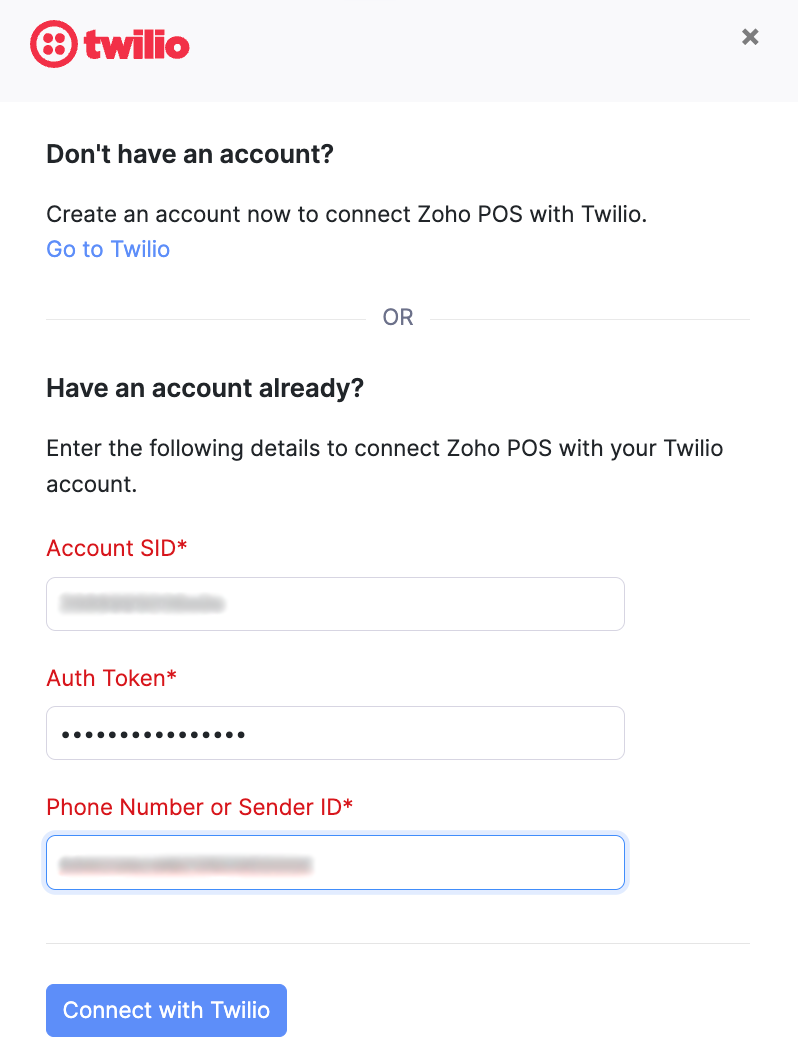Click the "Enter the following details" instruction text
The height and width of the screenshot is (1062, 798).
(x=384, y=448)
